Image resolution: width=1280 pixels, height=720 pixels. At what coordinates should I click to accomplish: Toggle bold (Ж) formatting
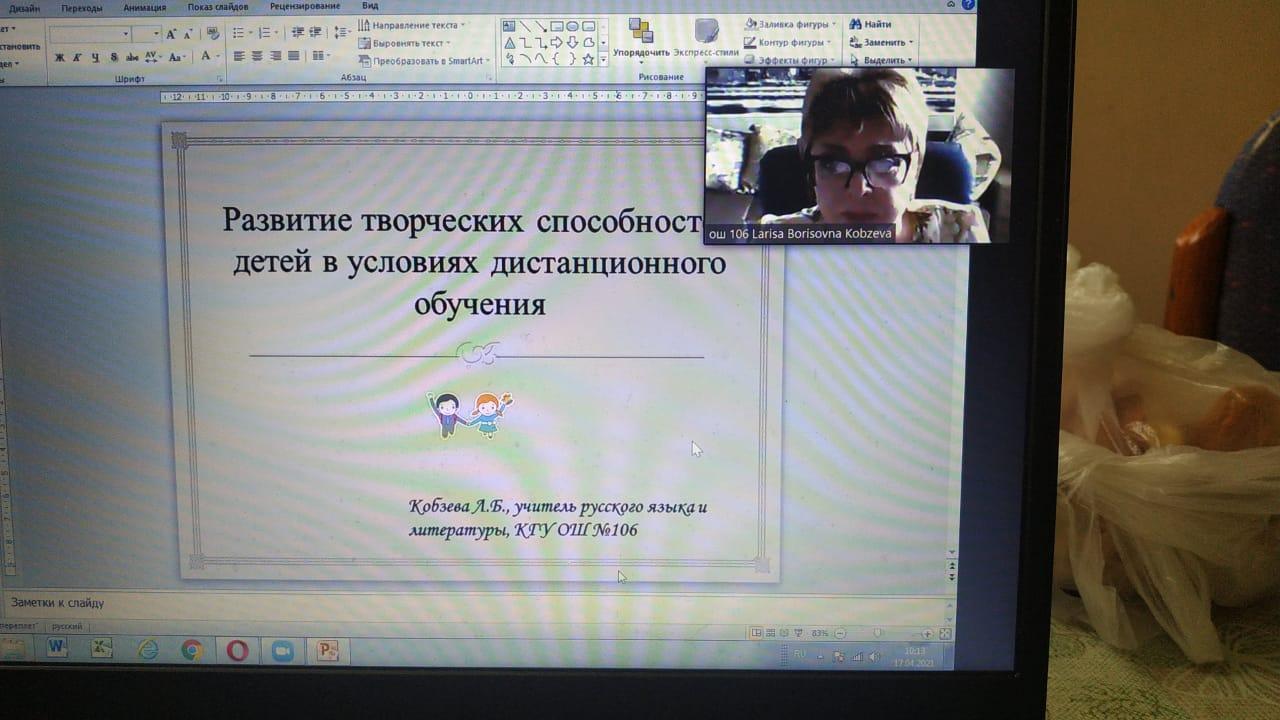coord(57,57)
